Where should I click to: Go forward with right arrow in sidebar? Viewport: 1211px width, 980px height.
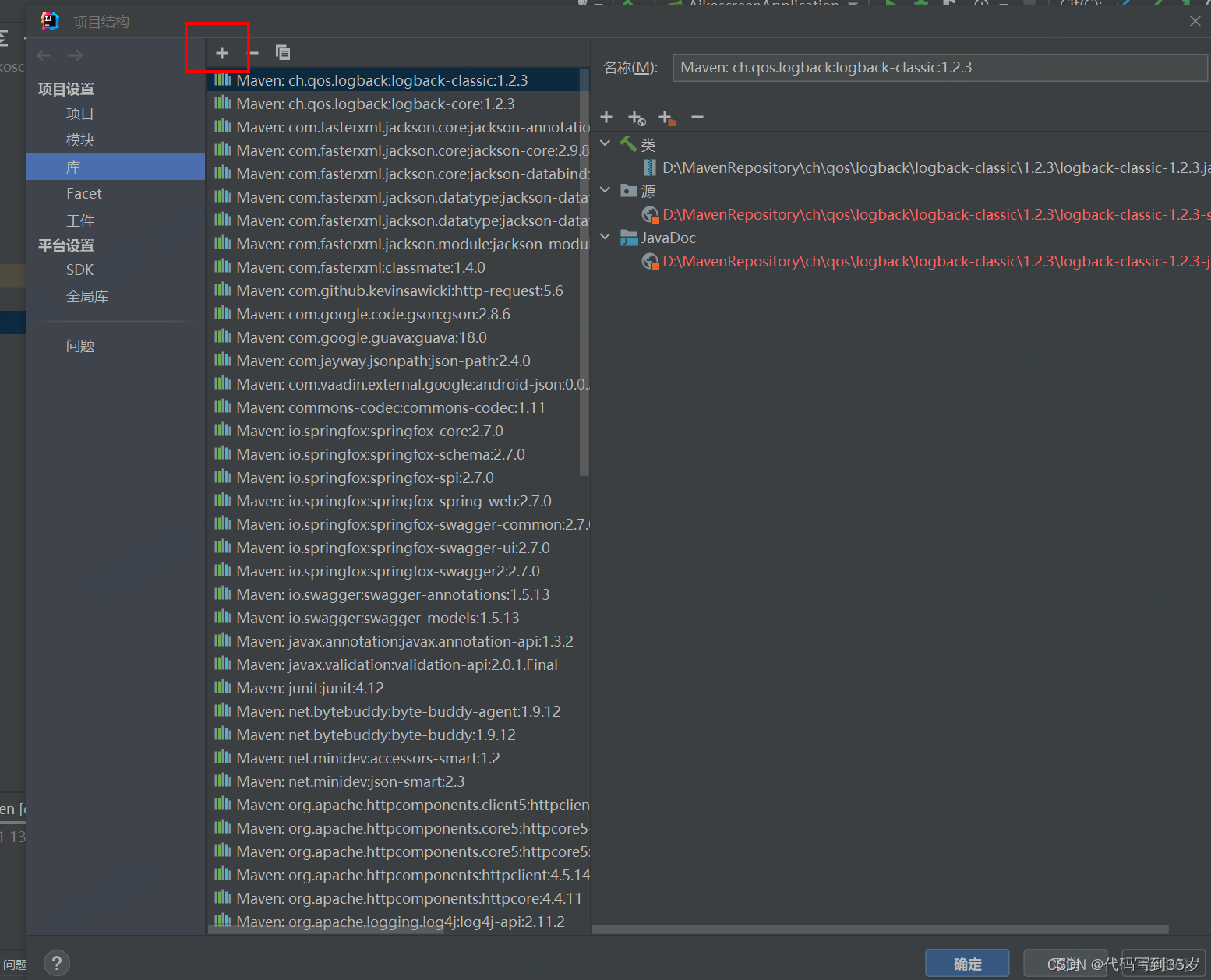[75, 55]
